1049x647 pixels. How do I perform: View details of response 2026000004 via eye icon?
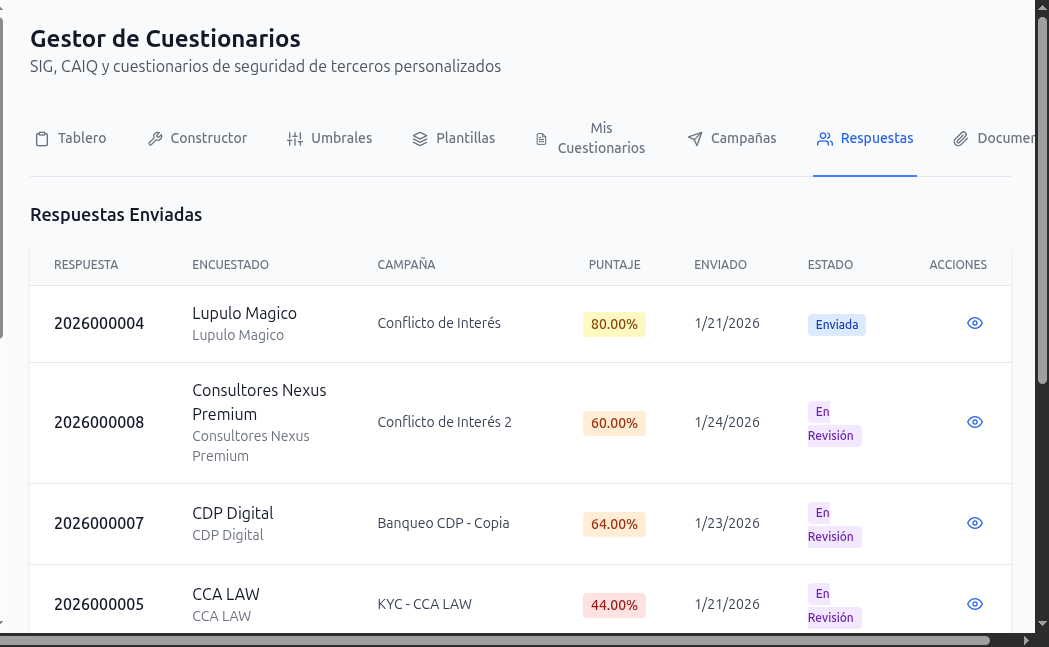tap(974, 323)
